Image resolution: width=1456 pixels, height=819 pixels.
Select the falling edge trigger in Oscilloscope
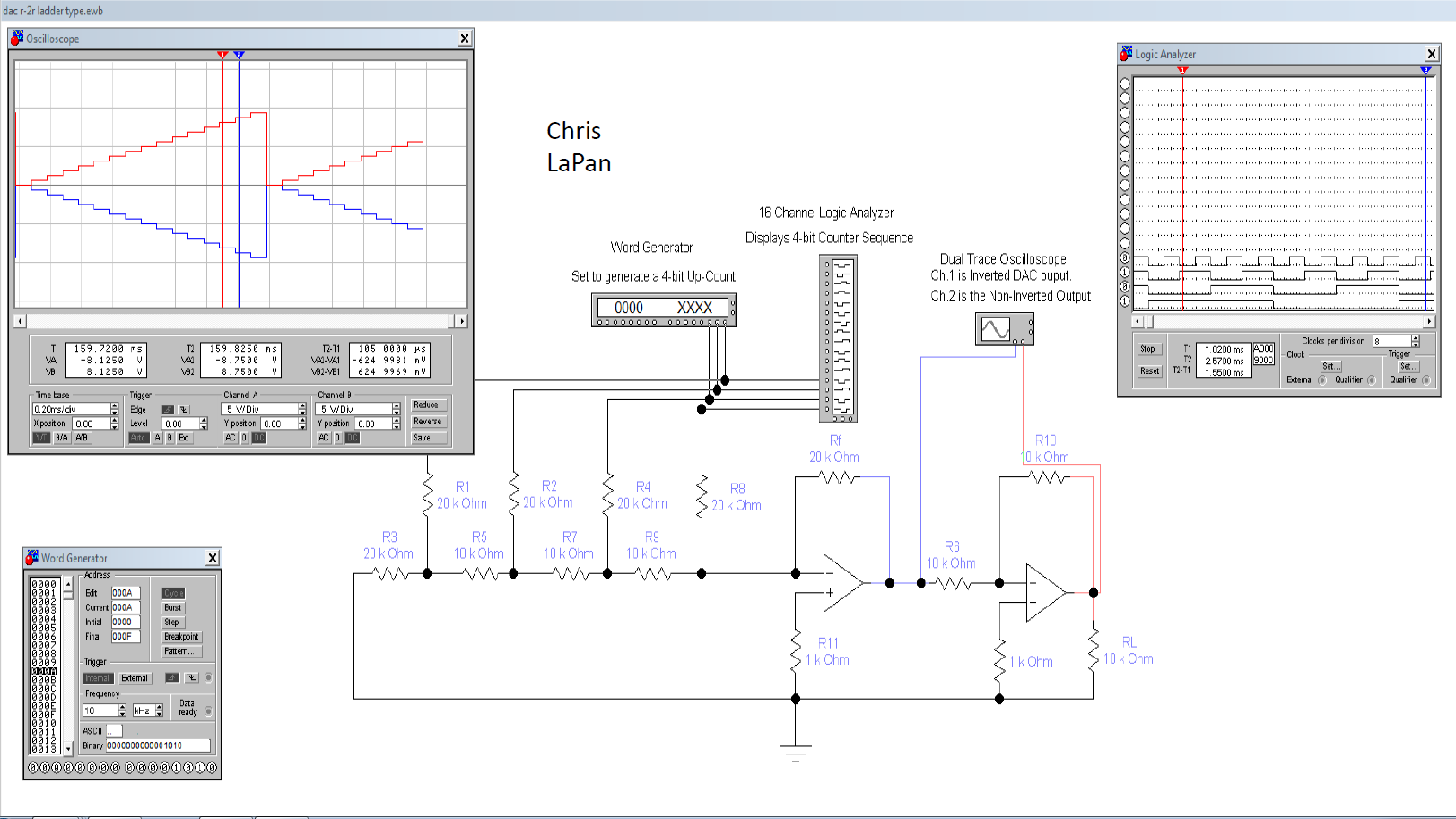point(184,410)
